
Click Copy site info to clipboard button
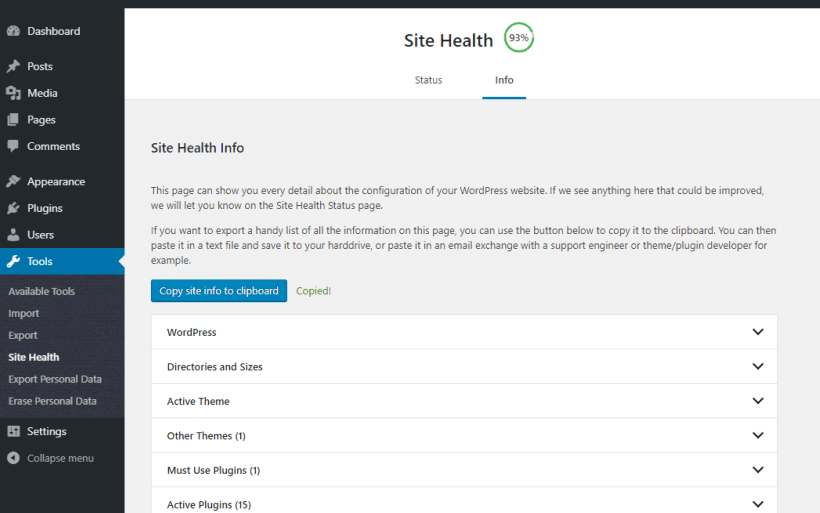[x=219, y=291]
